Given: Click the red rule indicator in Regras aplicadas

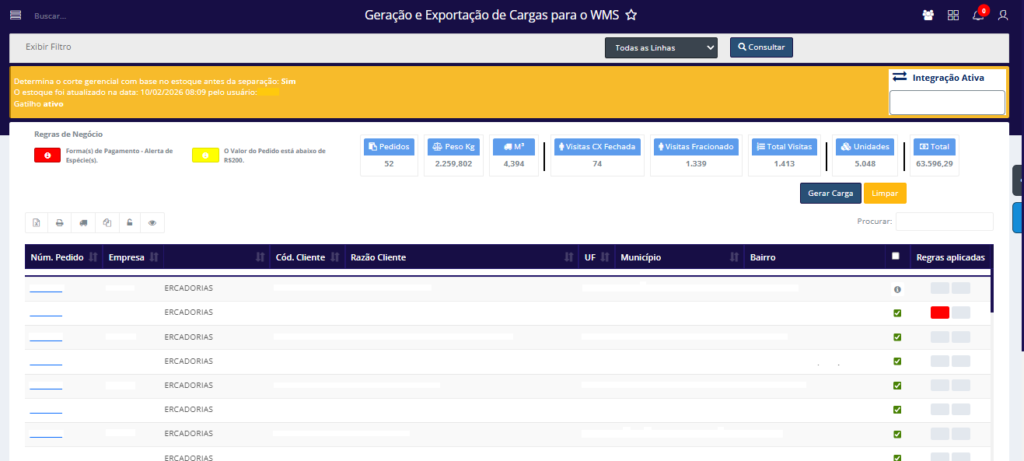Looking at the screenshot, I should (x=939, y=313).
